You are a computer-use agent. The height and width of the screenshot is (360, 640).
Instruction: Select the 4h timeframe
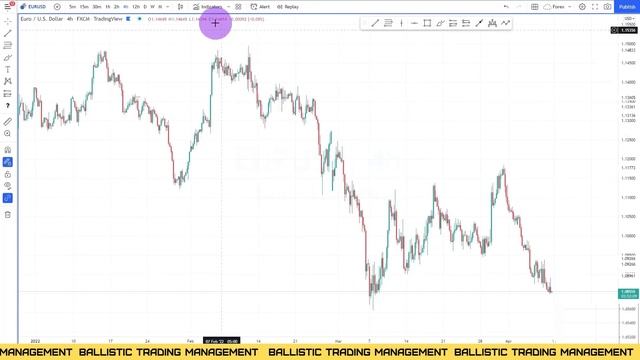point(126,7)
